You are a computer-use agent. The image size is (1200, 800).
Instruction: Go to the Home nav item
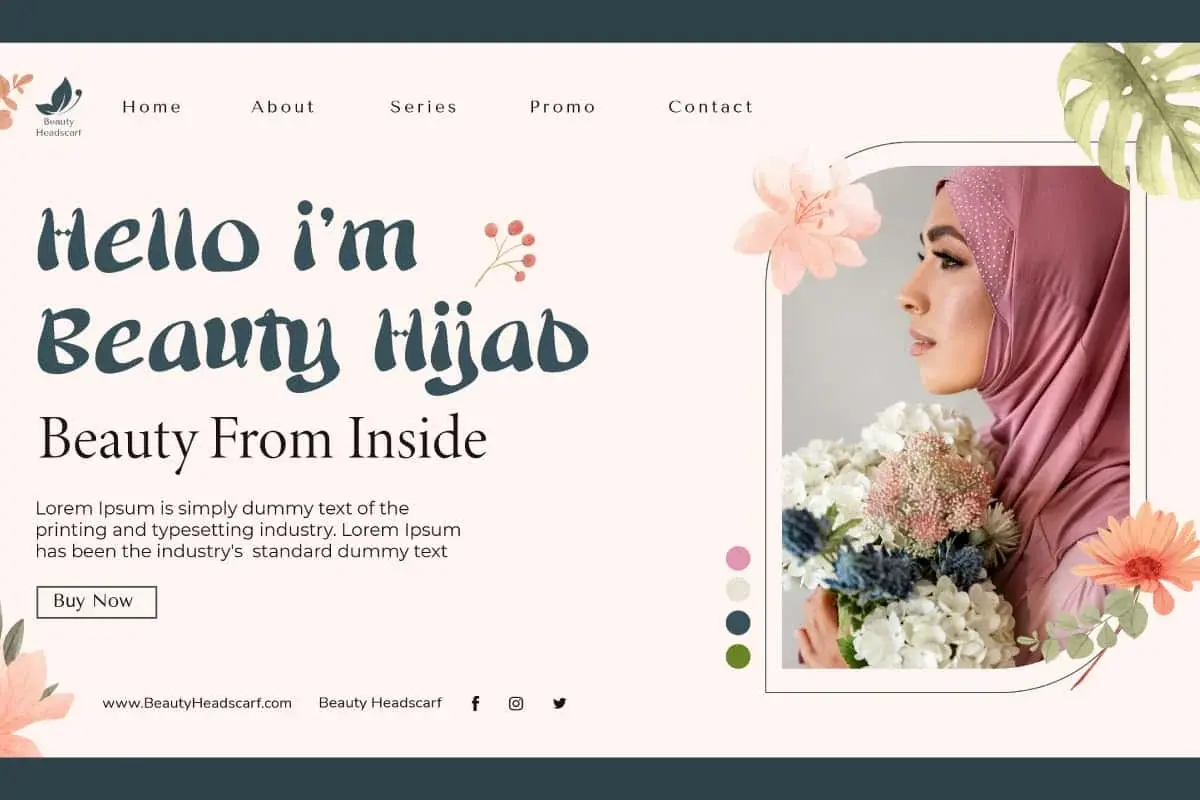tap(152, 107)
